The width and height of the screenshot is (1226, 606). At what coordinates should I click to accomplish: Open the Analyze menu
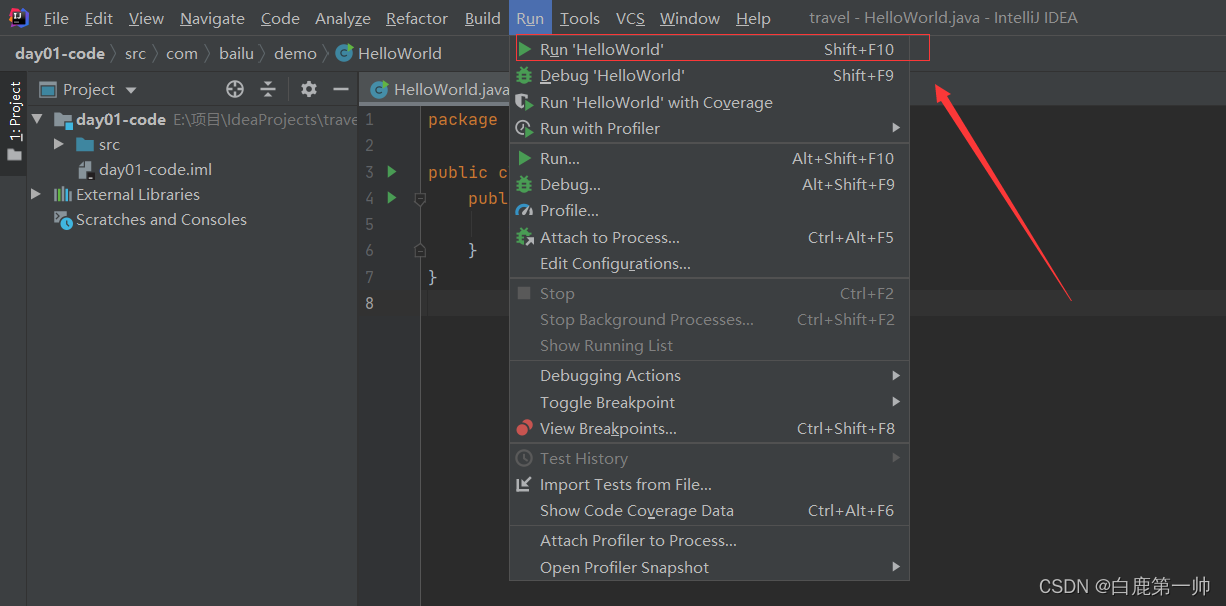pyautogui.click(x=343, y=18)
